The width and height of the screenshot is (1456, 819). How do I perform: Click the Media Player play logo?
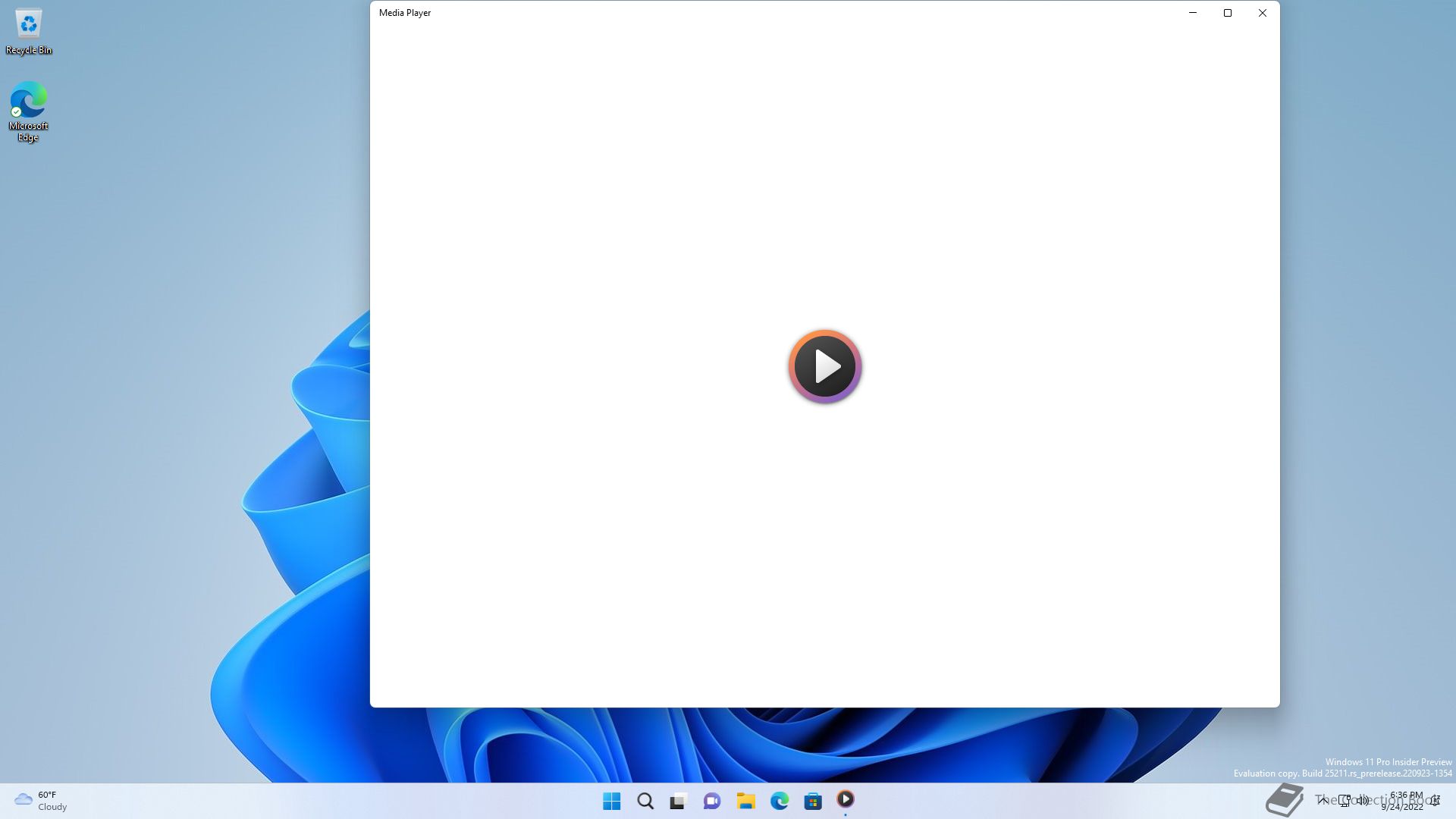825,366
